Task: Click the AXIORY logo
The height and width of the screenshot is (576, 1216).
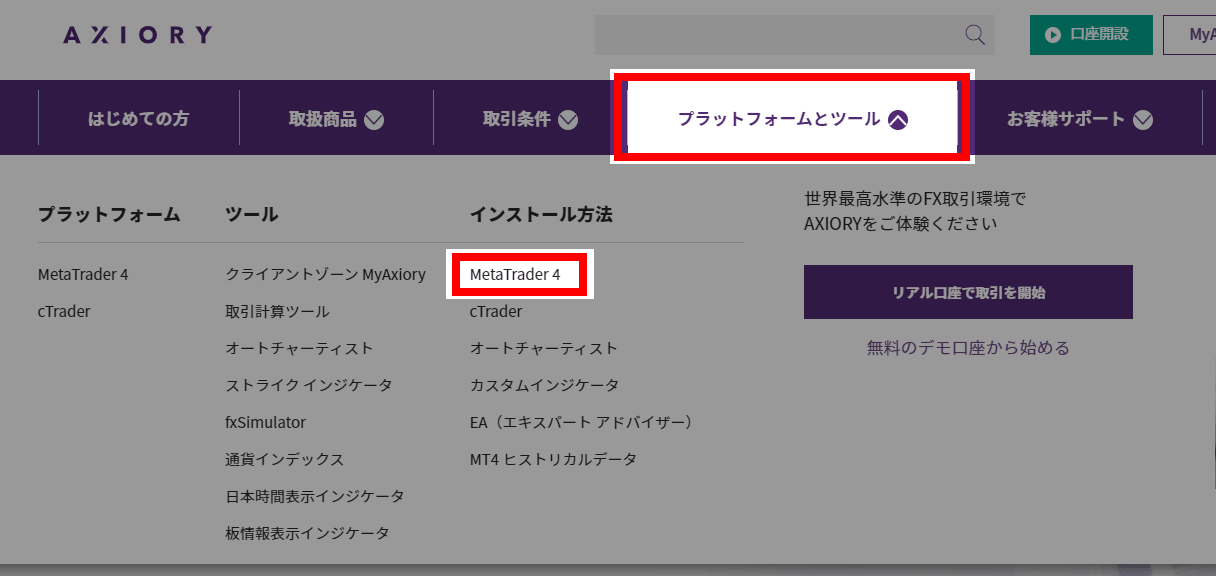Action: click(x=137, y=35)
